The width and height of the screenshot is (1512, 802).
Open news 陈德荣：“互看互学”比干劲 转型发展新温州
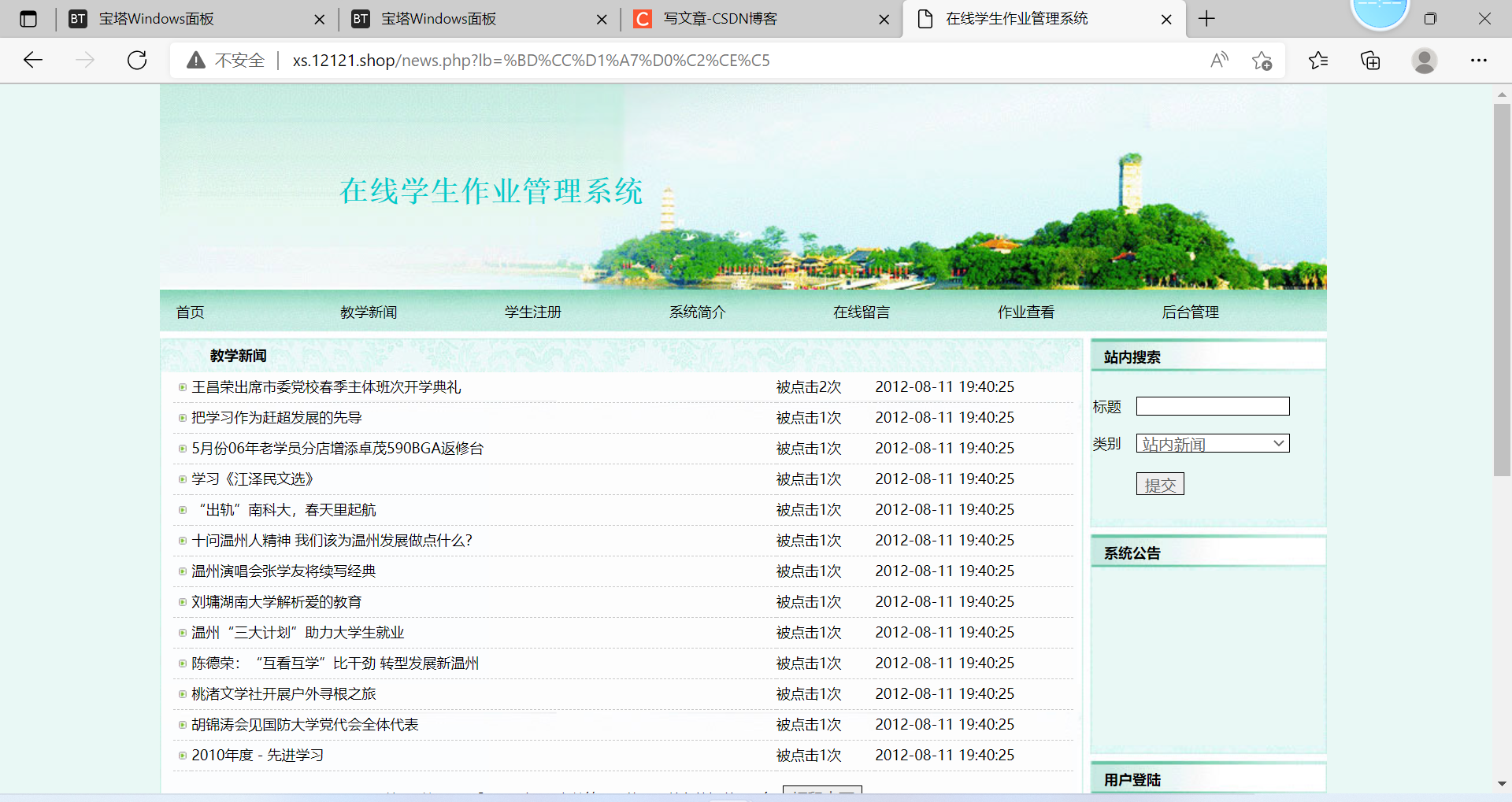click(335, 663)
